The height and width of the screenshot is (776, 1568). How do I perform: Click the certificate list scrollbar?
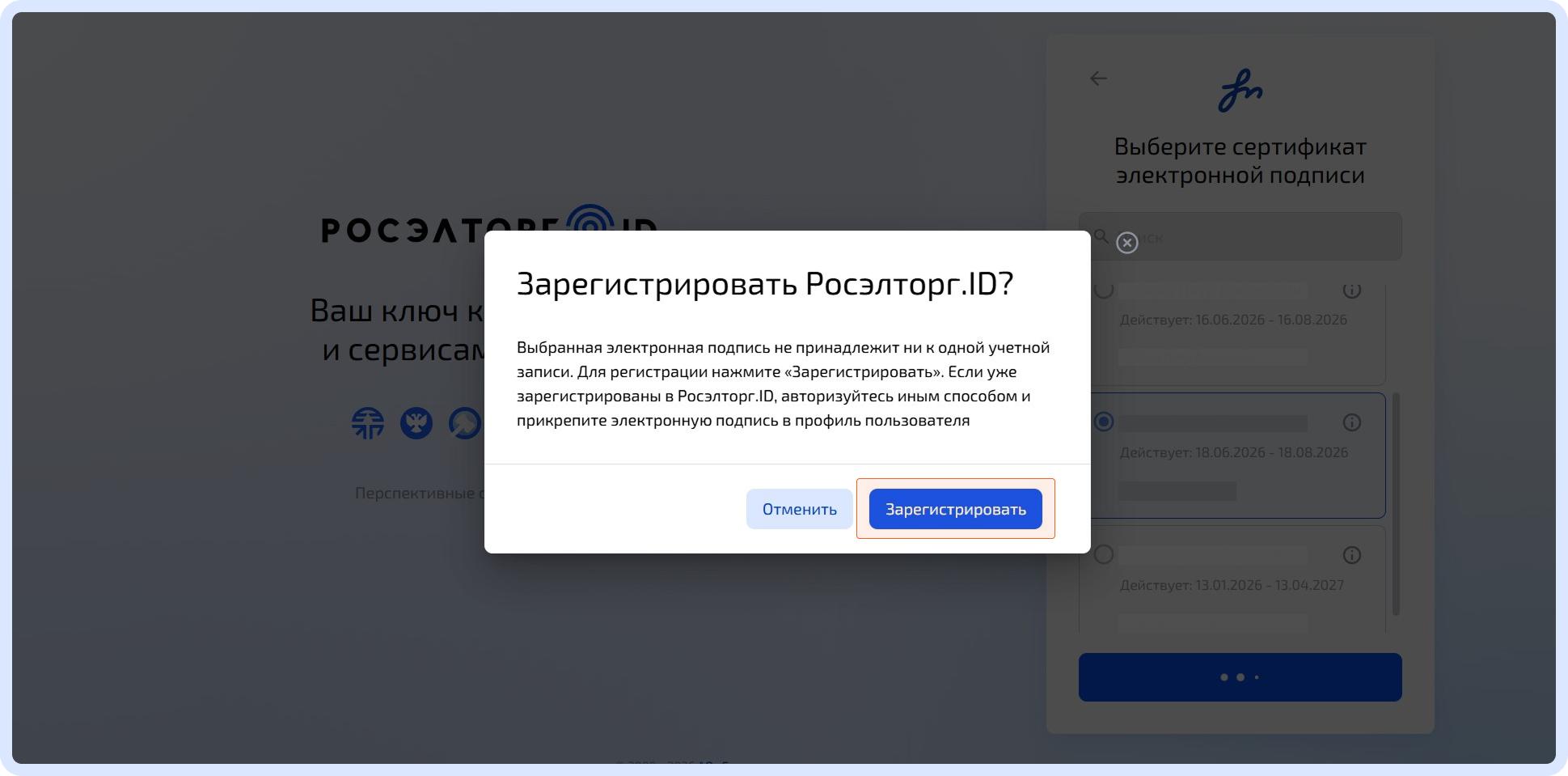click(x=1396, y=504)
